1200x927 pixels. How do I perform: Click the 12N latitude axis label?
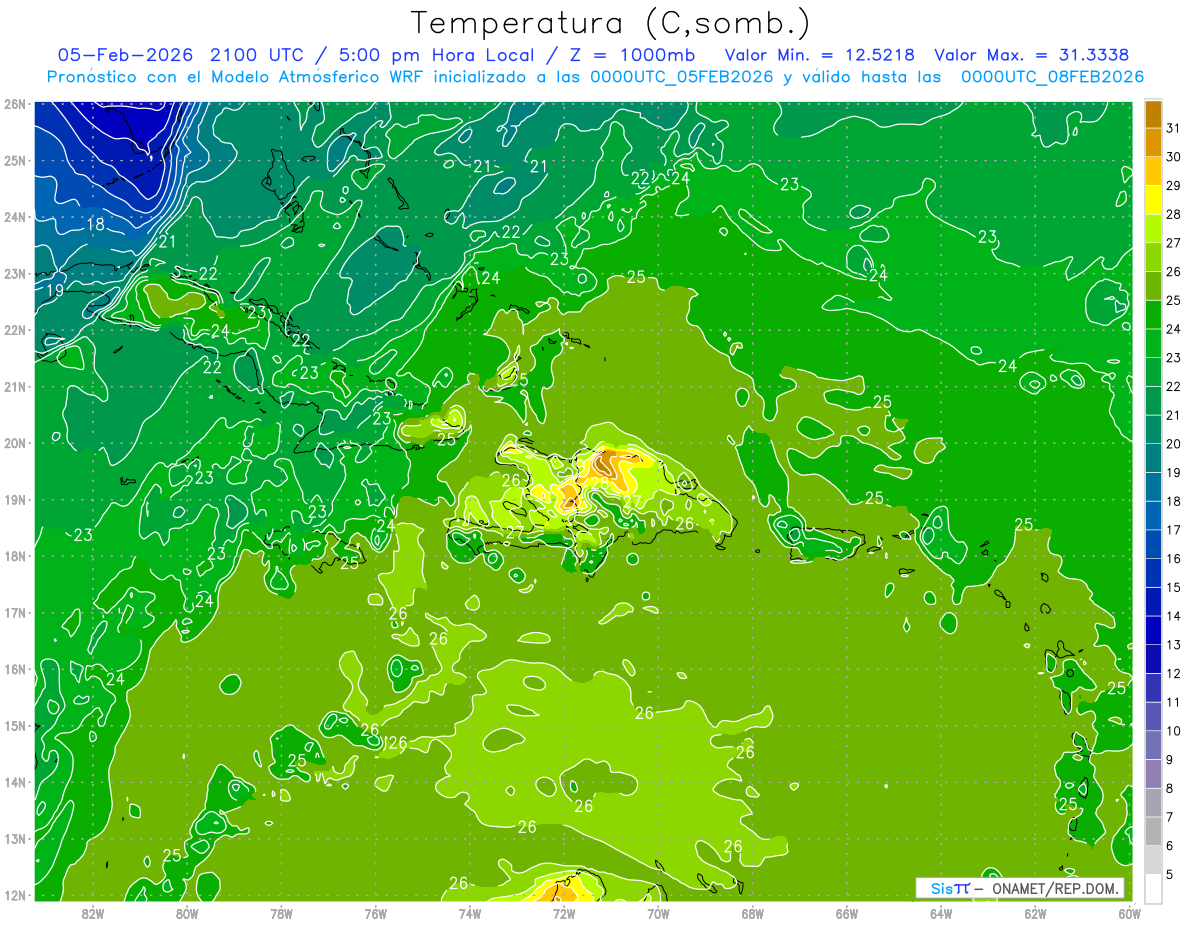click(14, 895)
